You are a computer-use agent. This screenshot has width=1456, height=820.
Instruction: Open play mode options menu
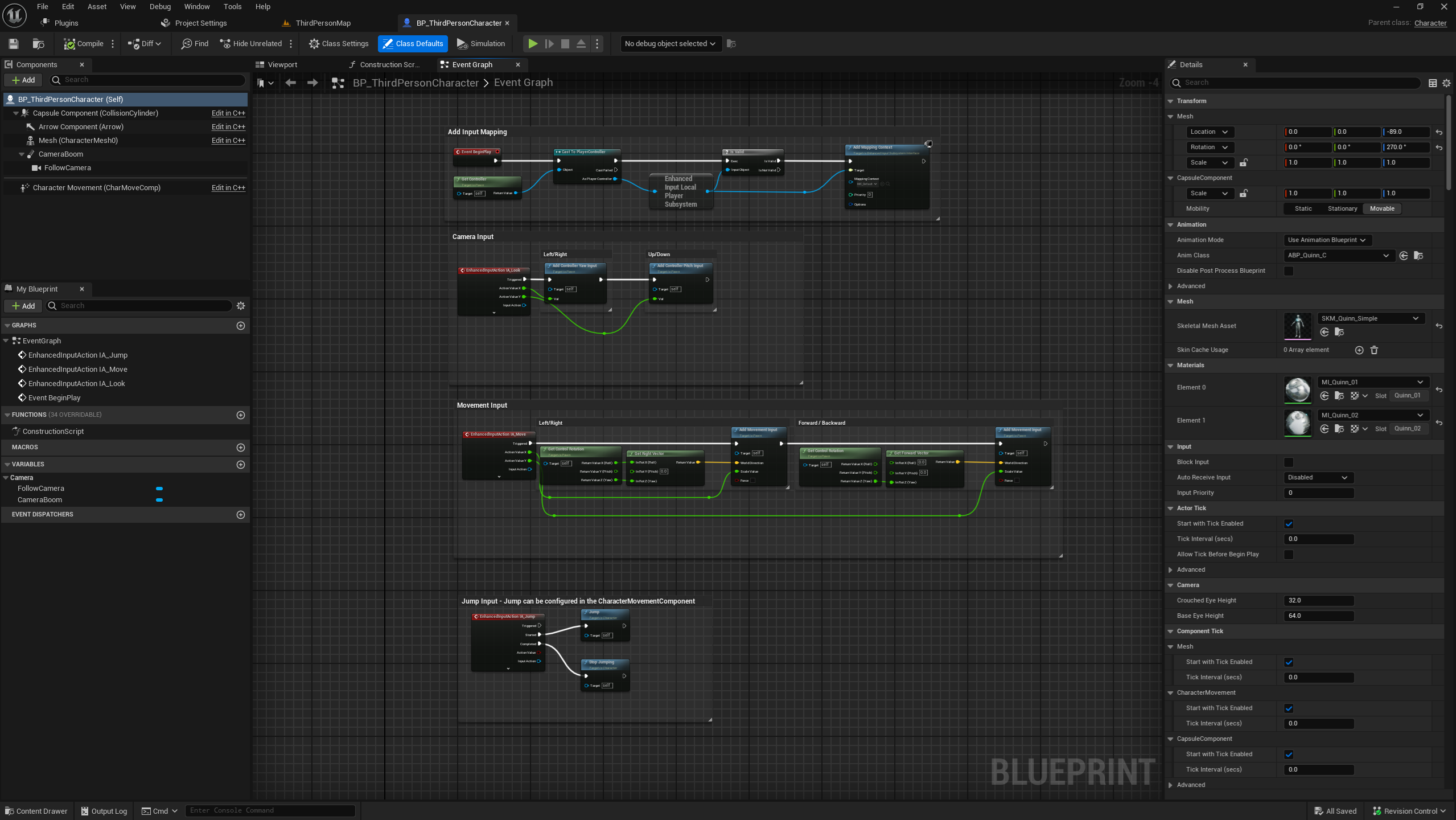point(597,44)
